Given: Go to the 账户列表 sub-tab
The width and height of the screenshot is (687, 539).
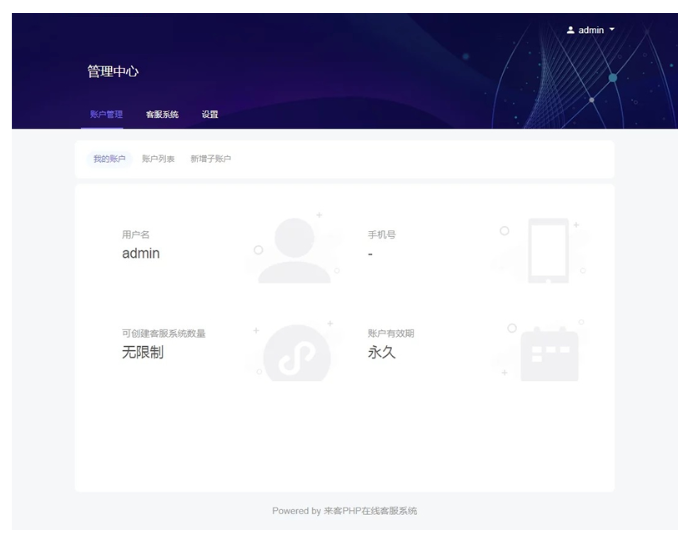Looking at the screenshot, I should (x=158, y=159).
